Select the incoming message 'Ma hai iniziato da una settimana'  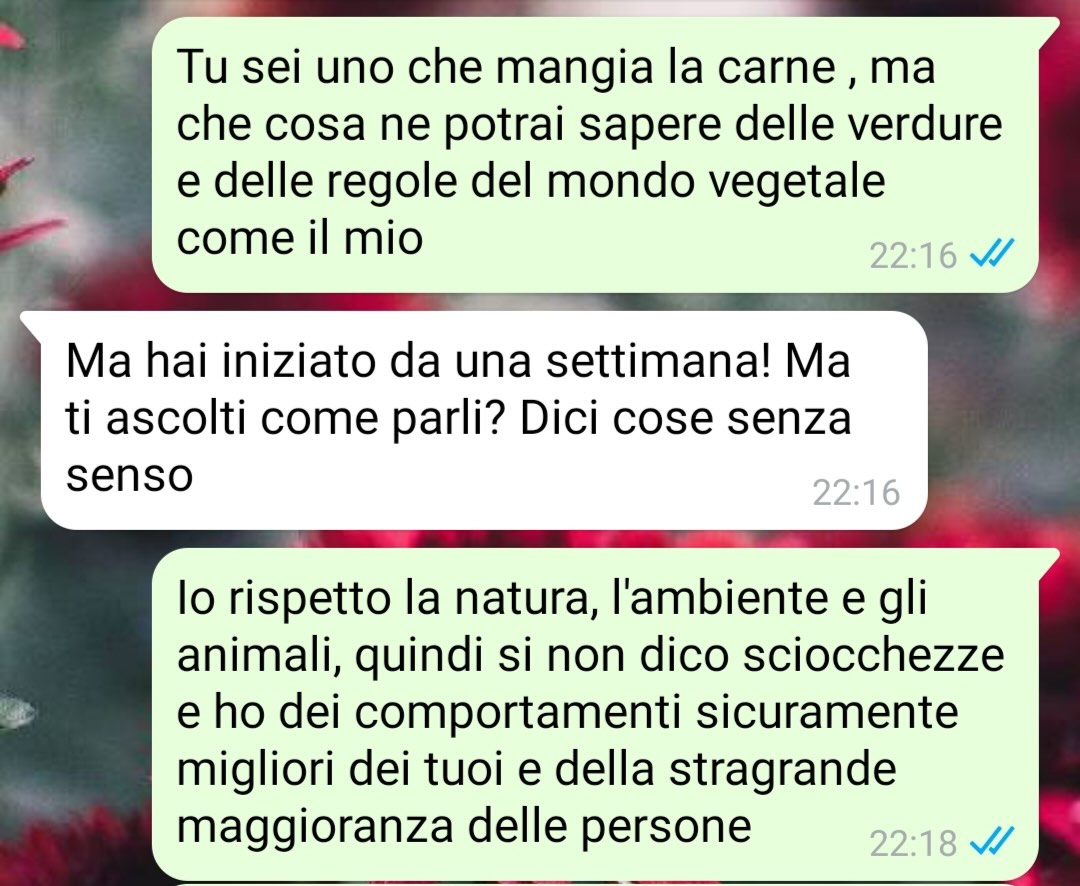[484, 420]
